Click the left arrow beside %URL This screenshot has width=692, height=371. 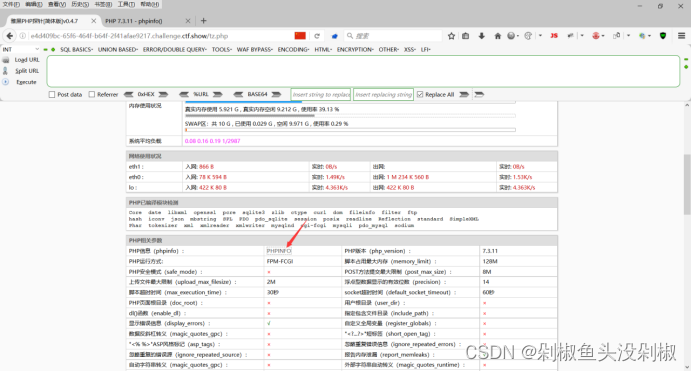tap(184, 94)
